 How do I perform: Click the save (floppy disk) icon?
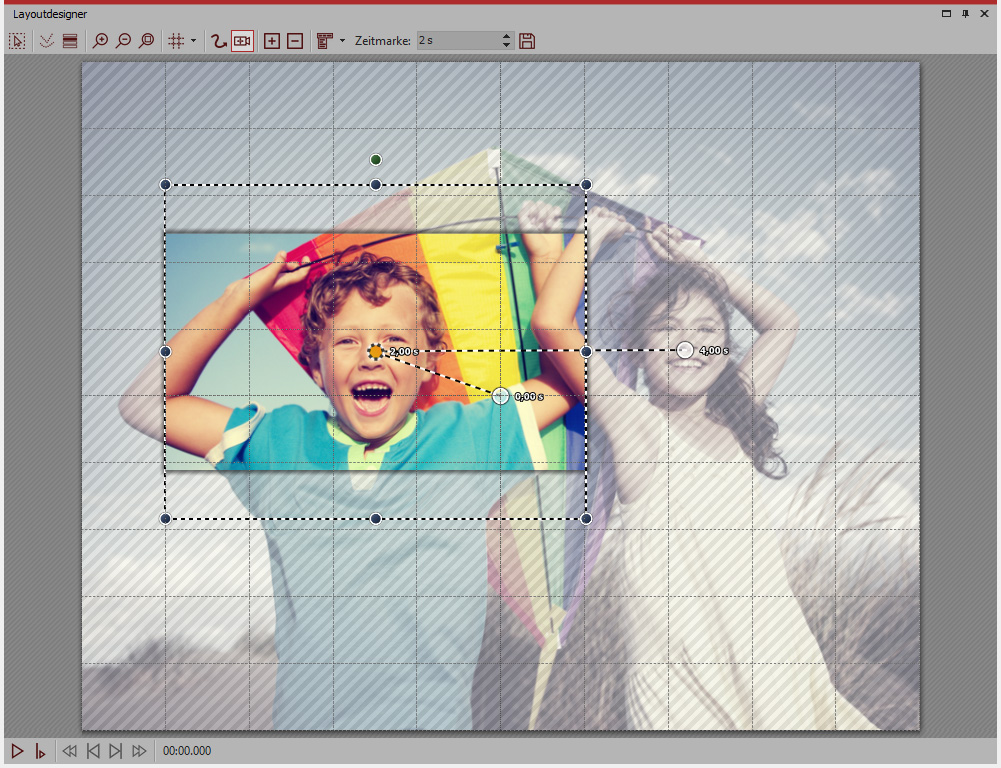click(x=527, y=41)
